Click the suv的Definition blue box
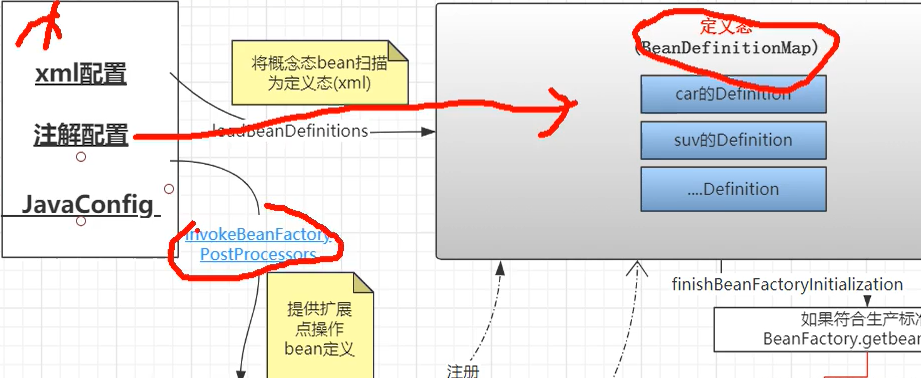 [733, 140]
